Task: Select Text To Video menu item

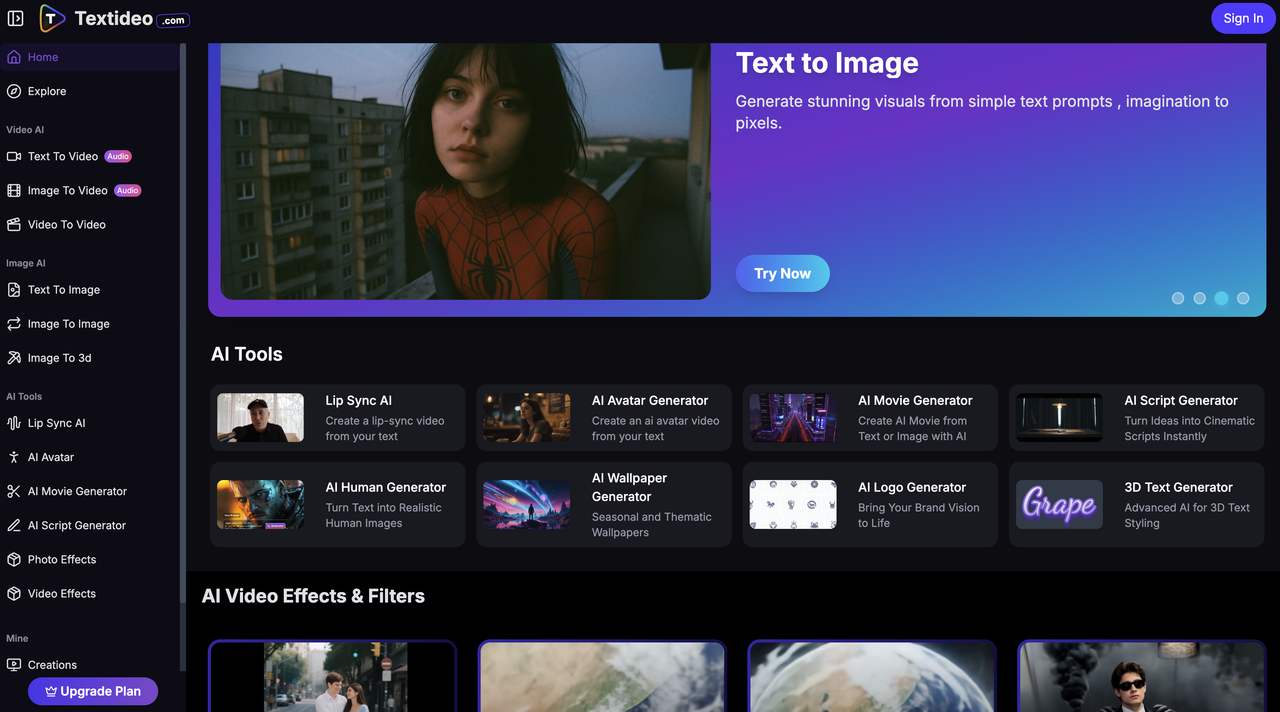Action: (x=90, y=156)
